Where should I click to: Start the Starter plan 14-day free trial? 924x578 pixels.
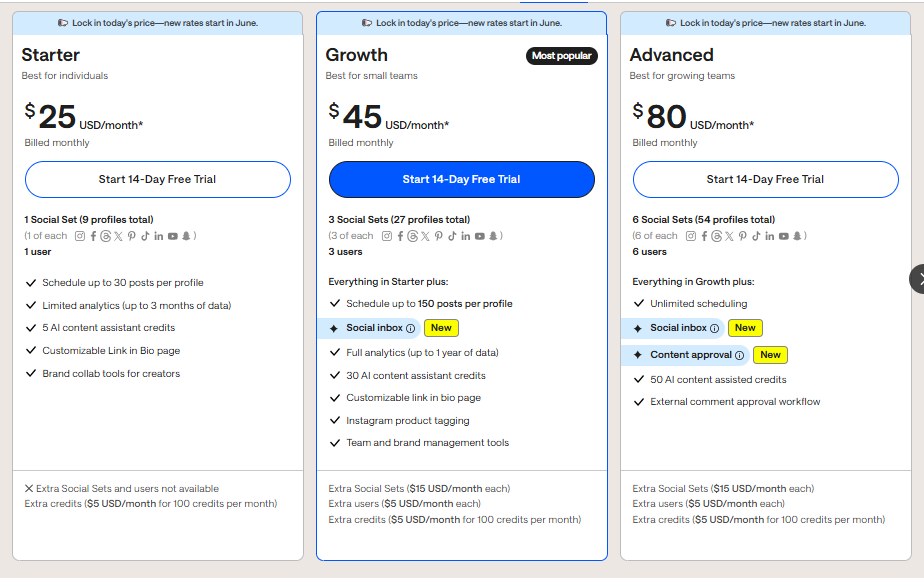pos(158,180)
